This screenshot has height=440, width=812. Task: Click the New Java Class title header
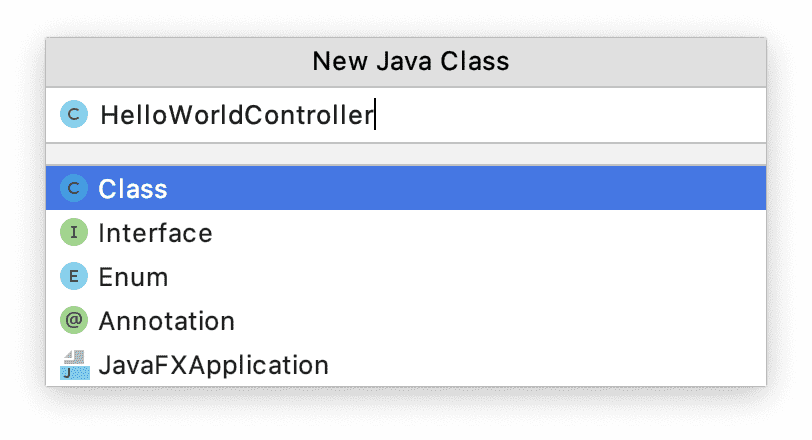(x=410, y=62)
